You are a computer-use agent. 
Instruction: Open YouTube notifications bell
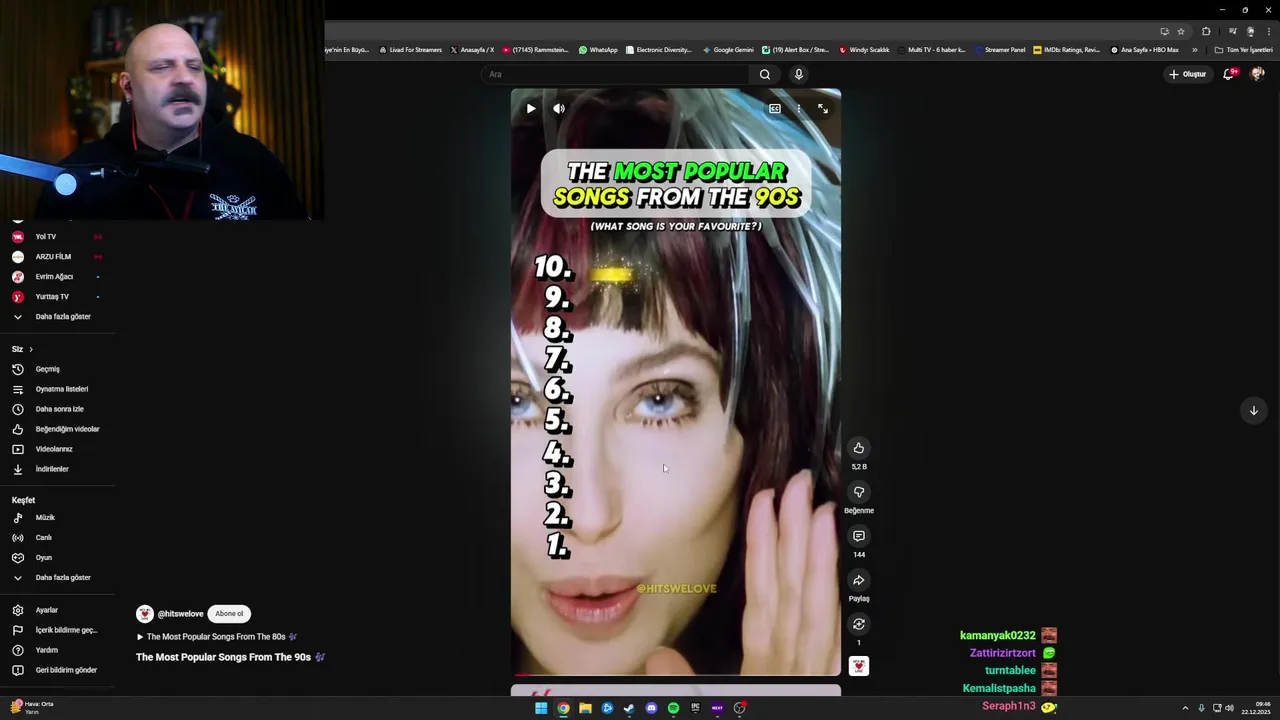pos(1229,74)
